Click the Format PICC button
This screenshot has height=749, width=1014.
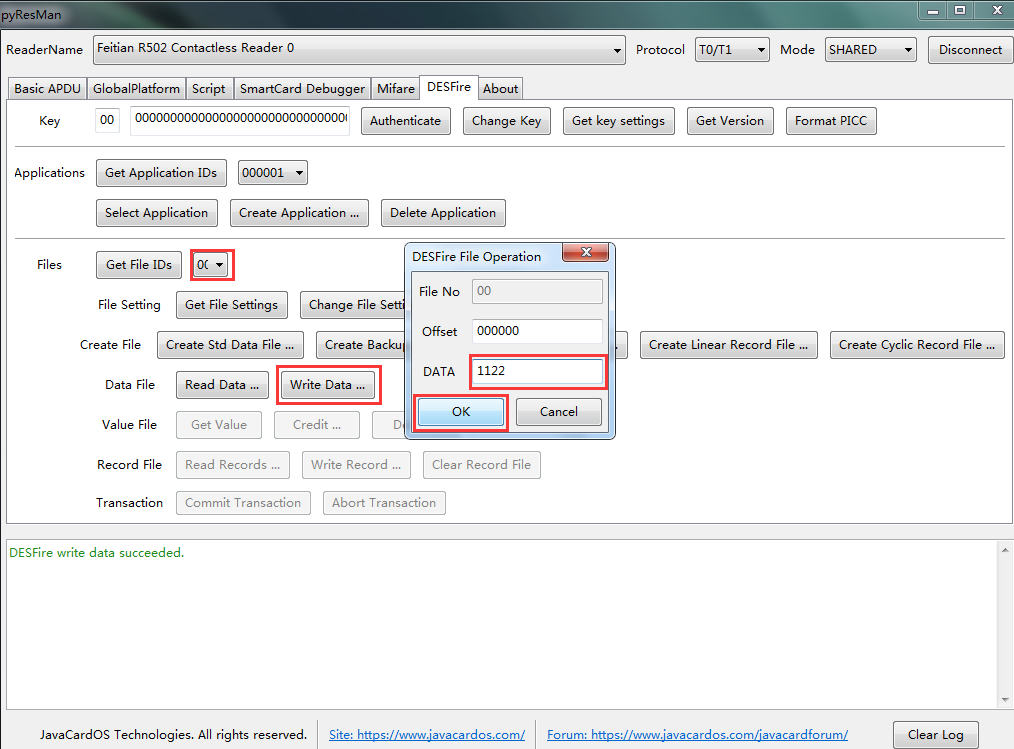coord(831,121)
